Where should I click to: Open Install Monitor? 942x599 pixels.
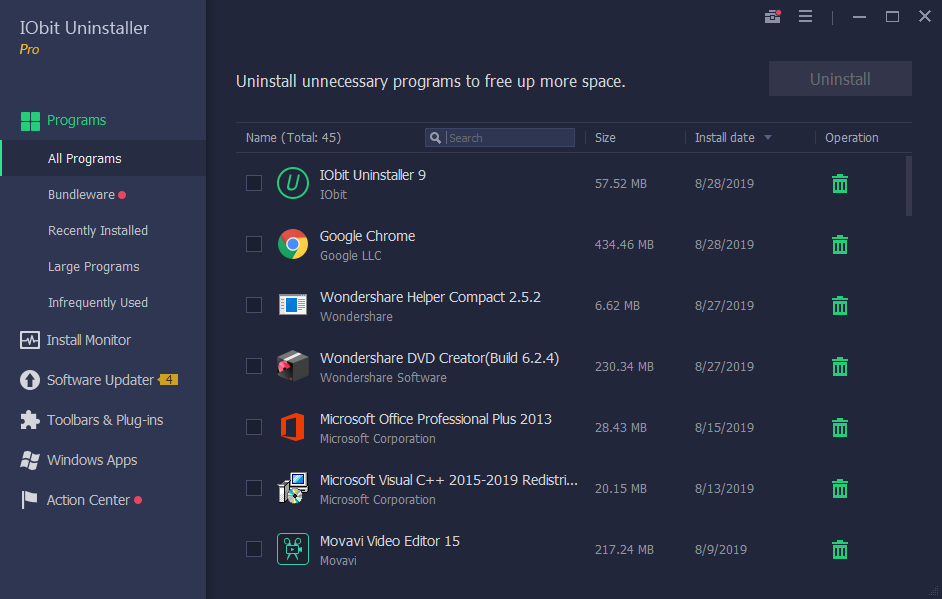[88, 340]
